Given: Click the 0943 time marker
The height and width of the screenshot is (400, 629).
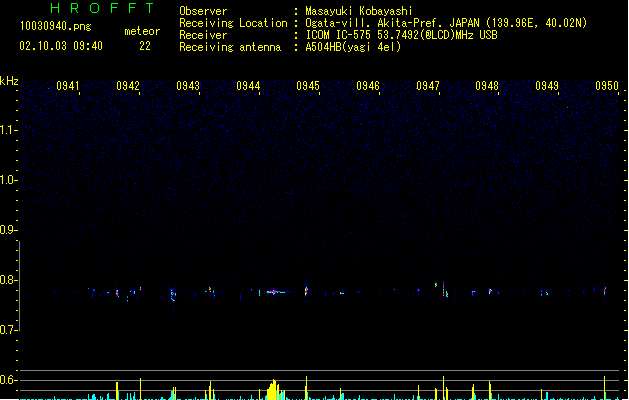Looking at the screenshot, I should [x=188, y=86].
